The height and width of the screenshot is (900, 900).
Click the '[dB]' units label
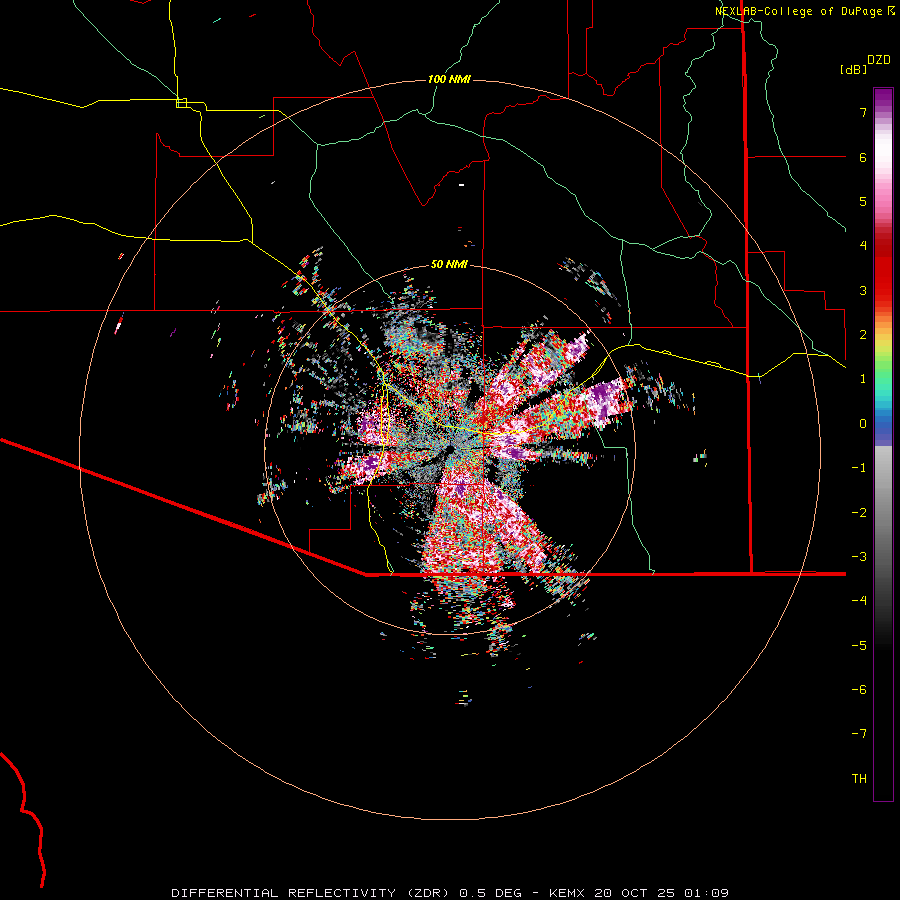pyautogui.click(x=854, y=69)
